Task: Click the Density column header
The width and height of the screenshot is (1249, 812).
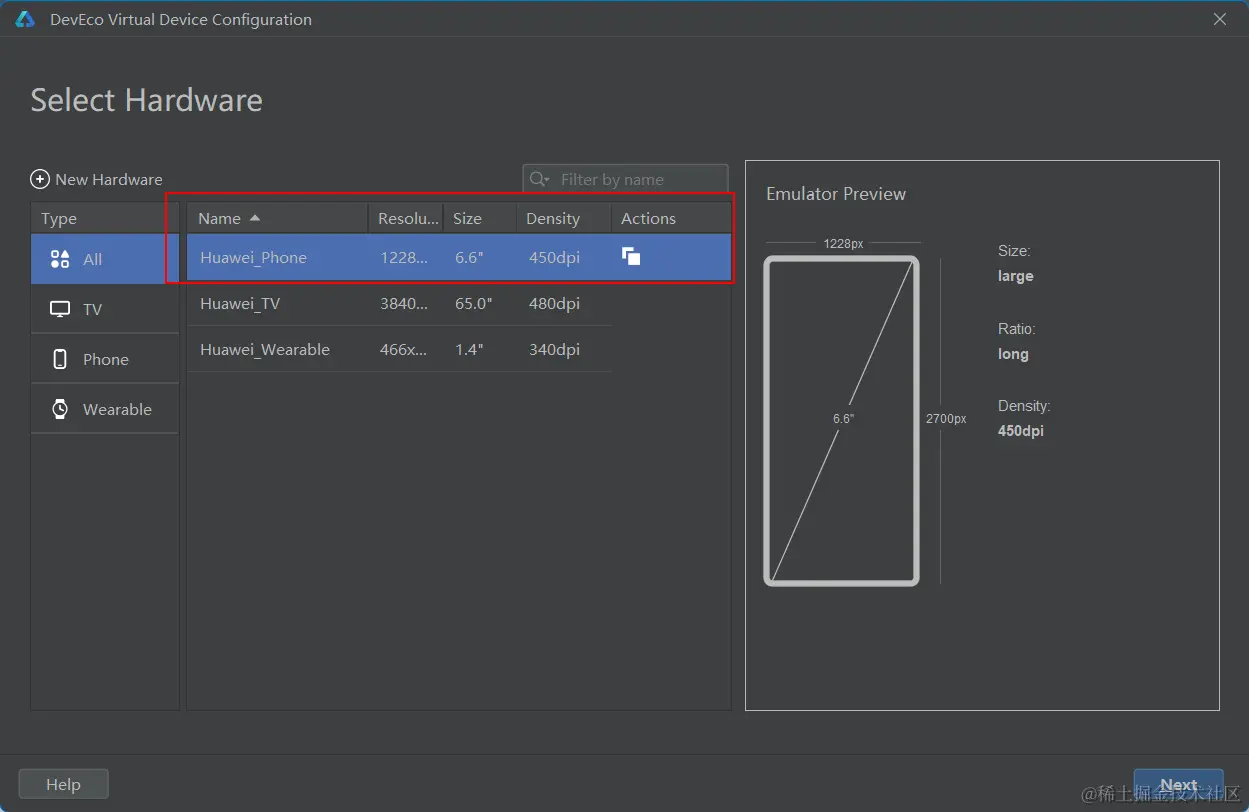Action: pyautogui.click(x=564, y=218)
